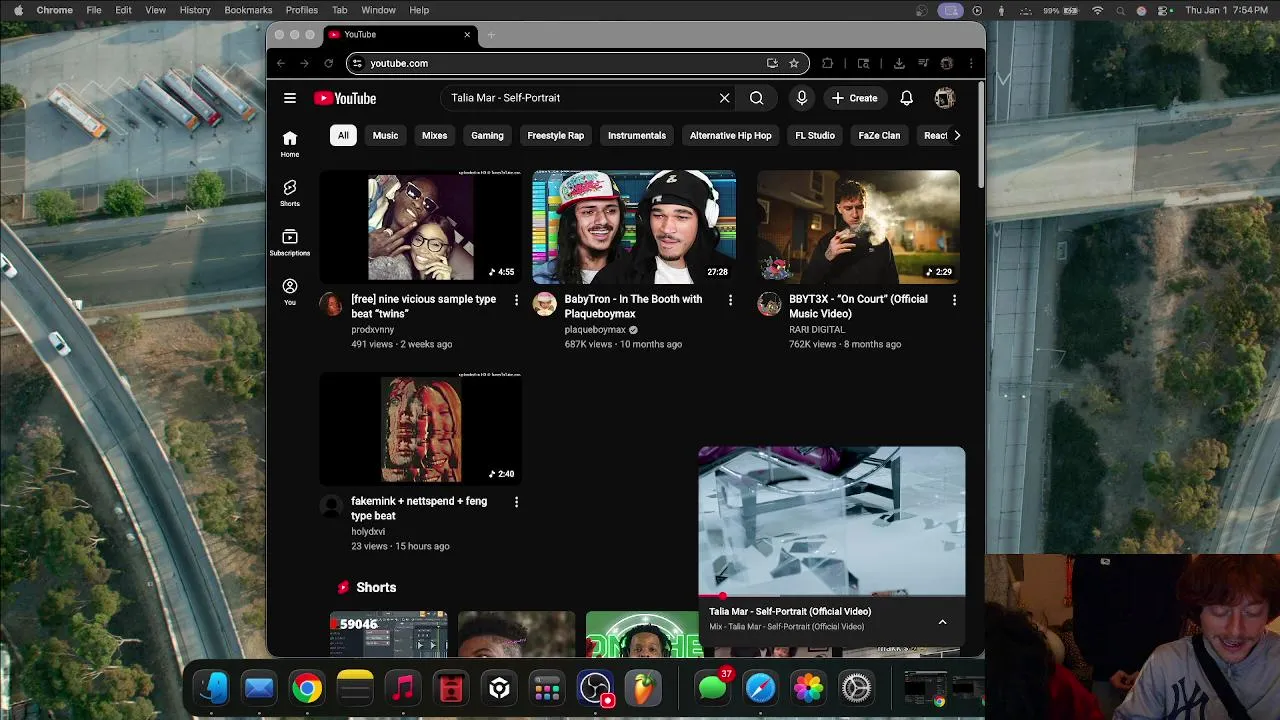Open YouTube notifications bell

(906, 98)
